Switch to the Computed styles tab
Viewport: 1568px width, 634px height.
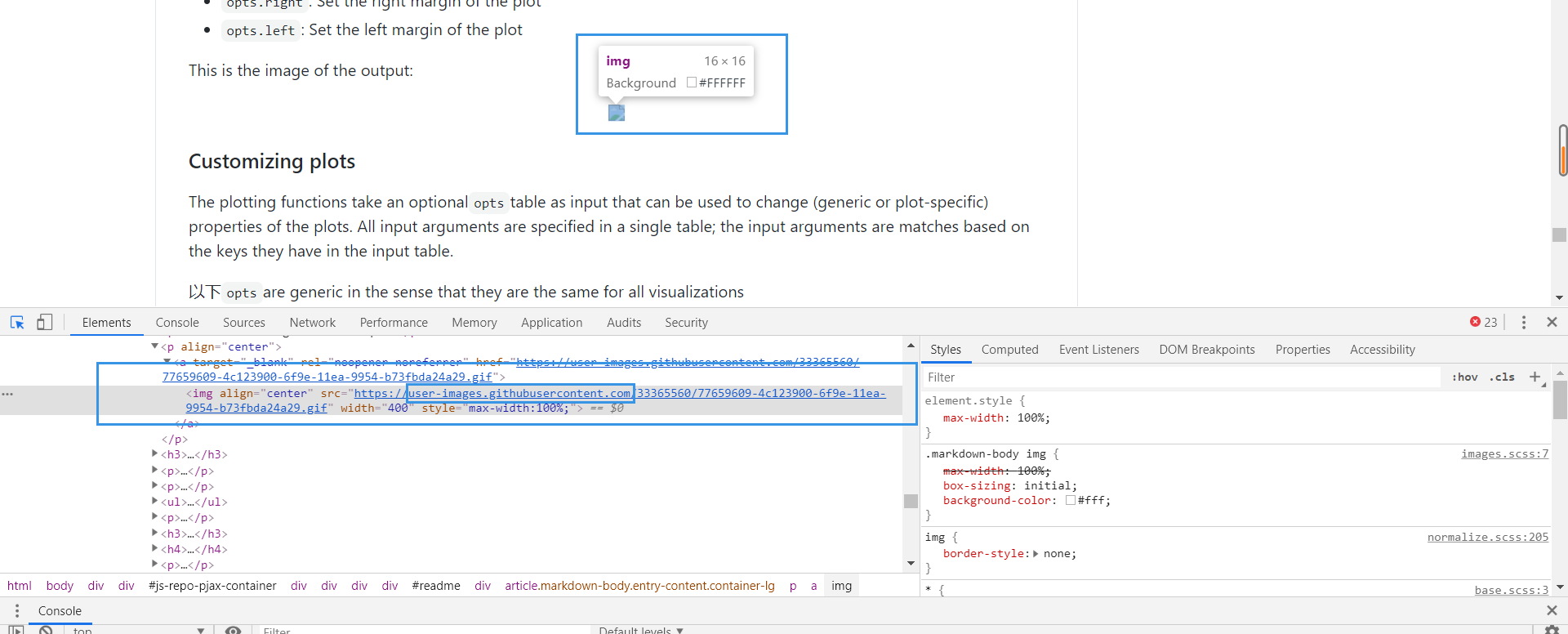coord(1010,350)
